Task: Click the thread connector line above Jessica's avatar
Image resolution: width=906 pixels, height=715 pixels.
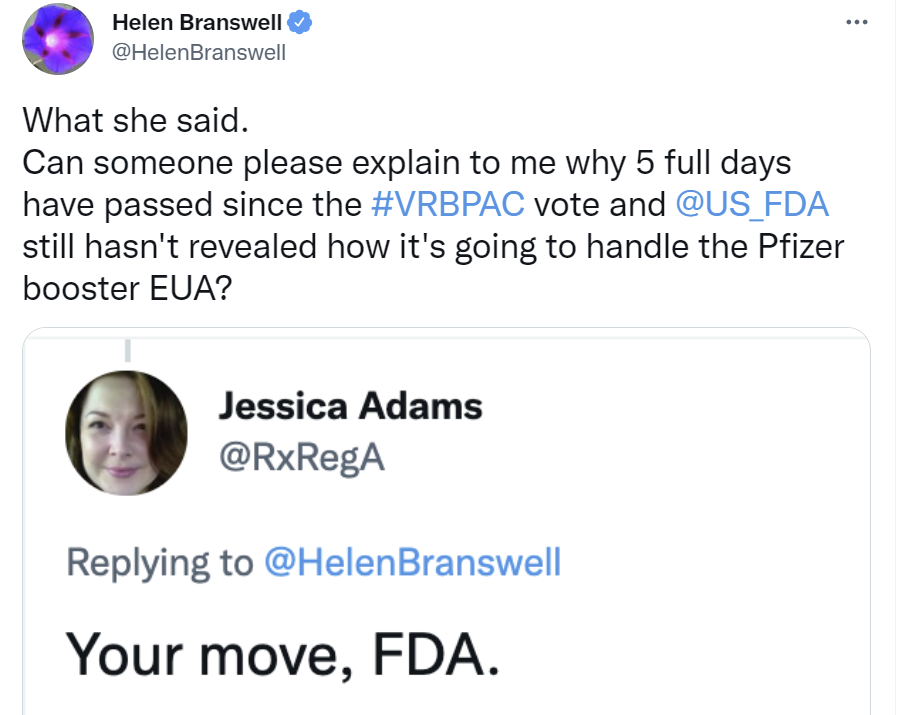Action: 128,350
